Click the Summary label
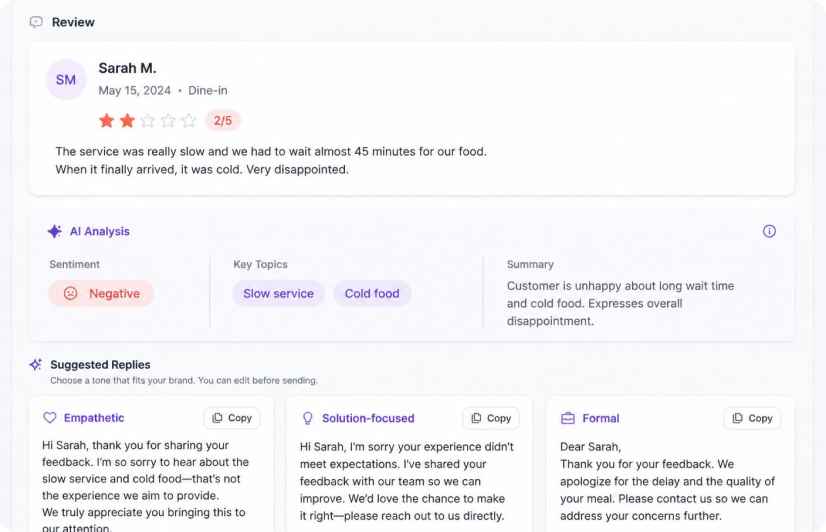 point(530,264)
